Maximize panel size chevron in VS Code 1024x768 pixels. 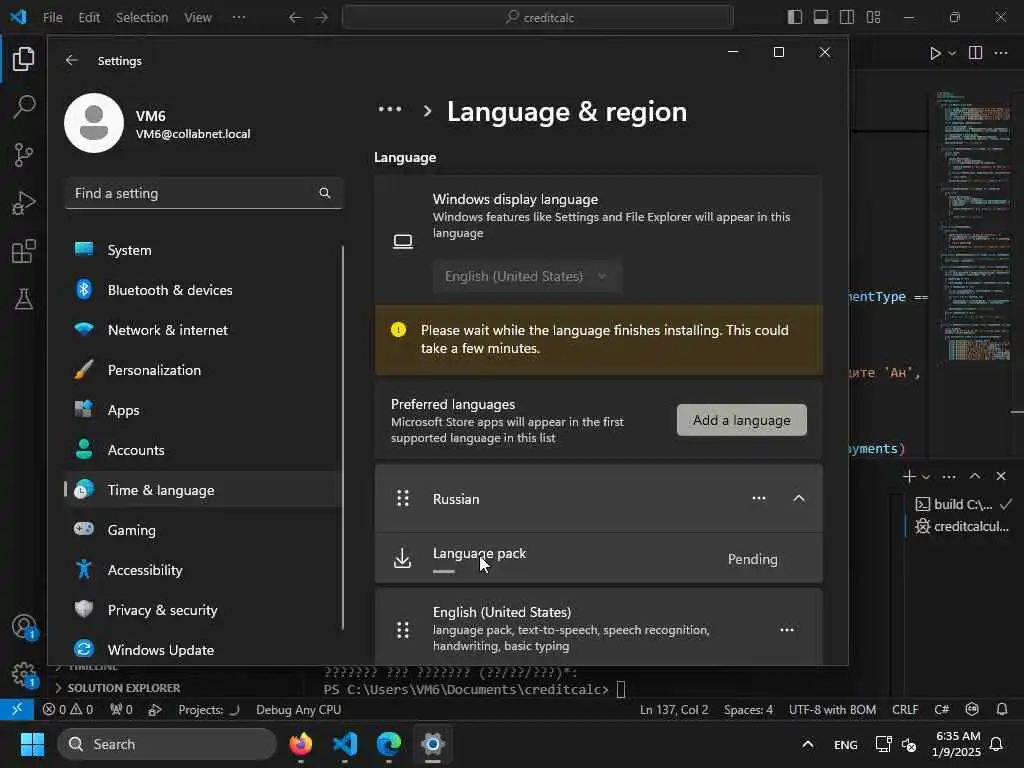(975, 477)
